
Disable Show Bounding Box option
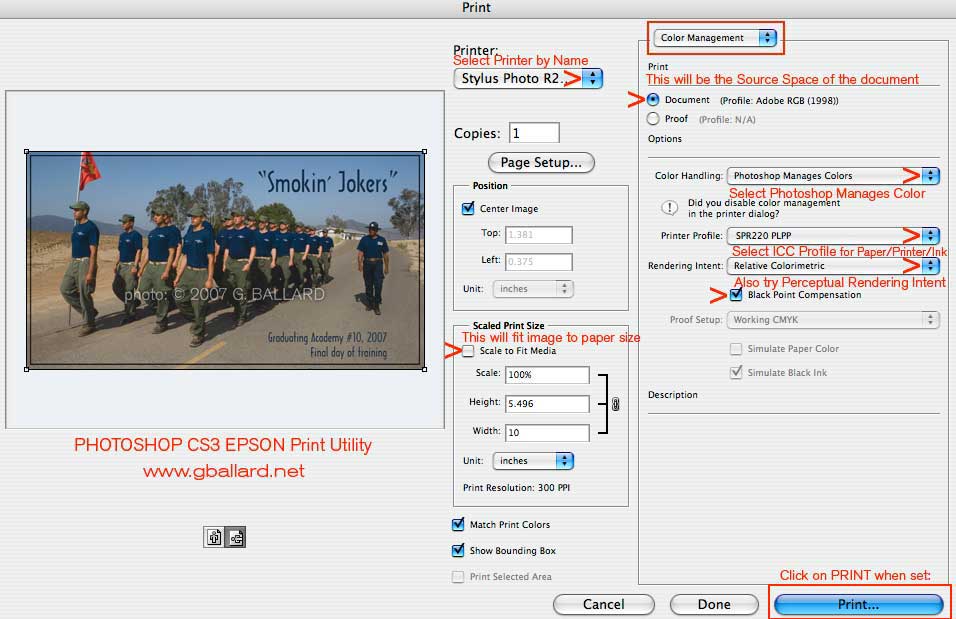point(458,551)
